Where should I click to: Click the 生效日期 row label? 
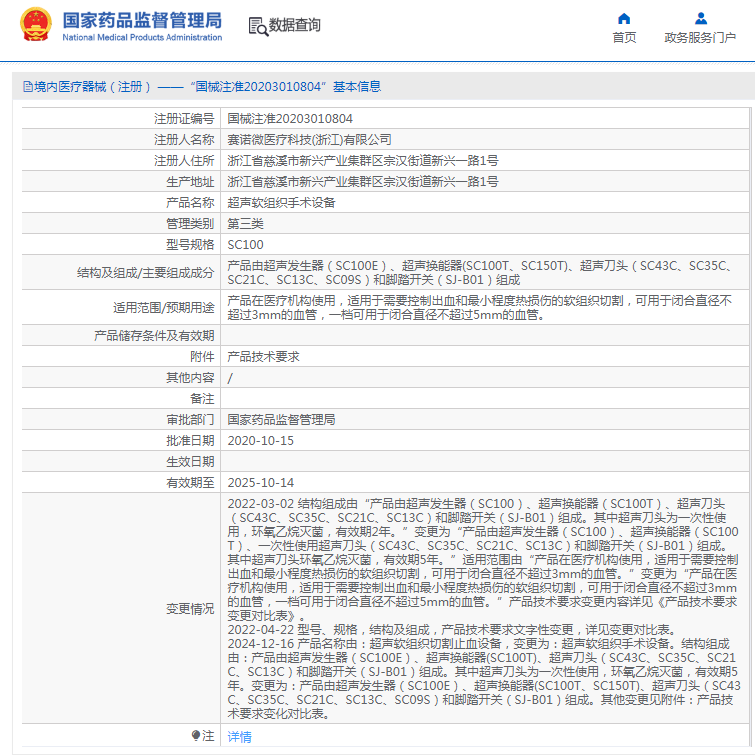190,462
